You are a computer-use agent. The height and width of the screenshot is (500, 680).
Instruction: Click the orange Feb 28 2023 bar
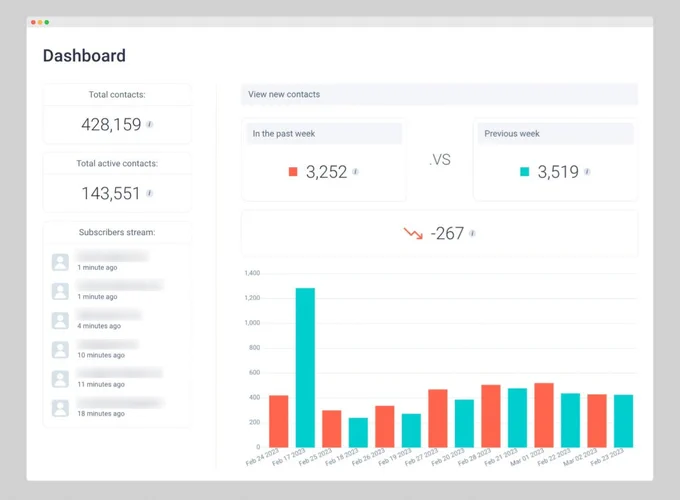pyautogui.click(x=491, y=416)
